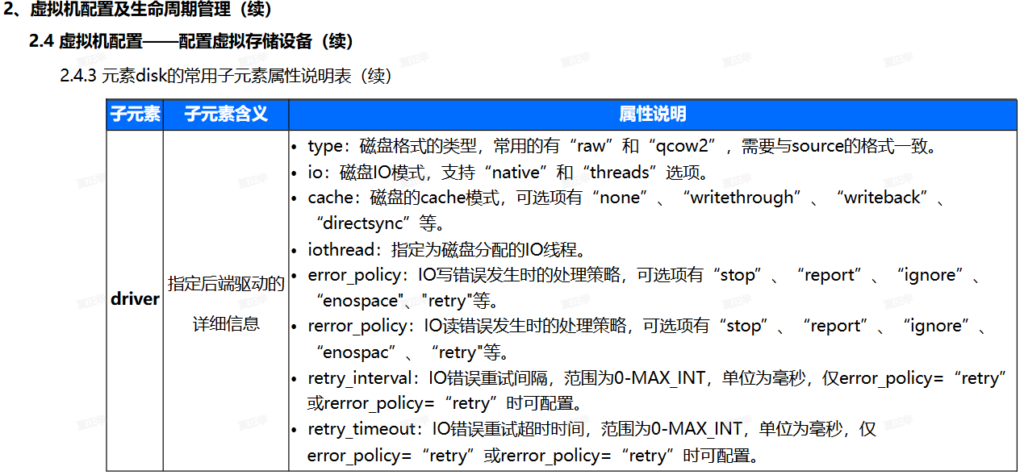
Task: Click the cache attribute bullet line
Action: pyautogui.click(x=620, y=198)
